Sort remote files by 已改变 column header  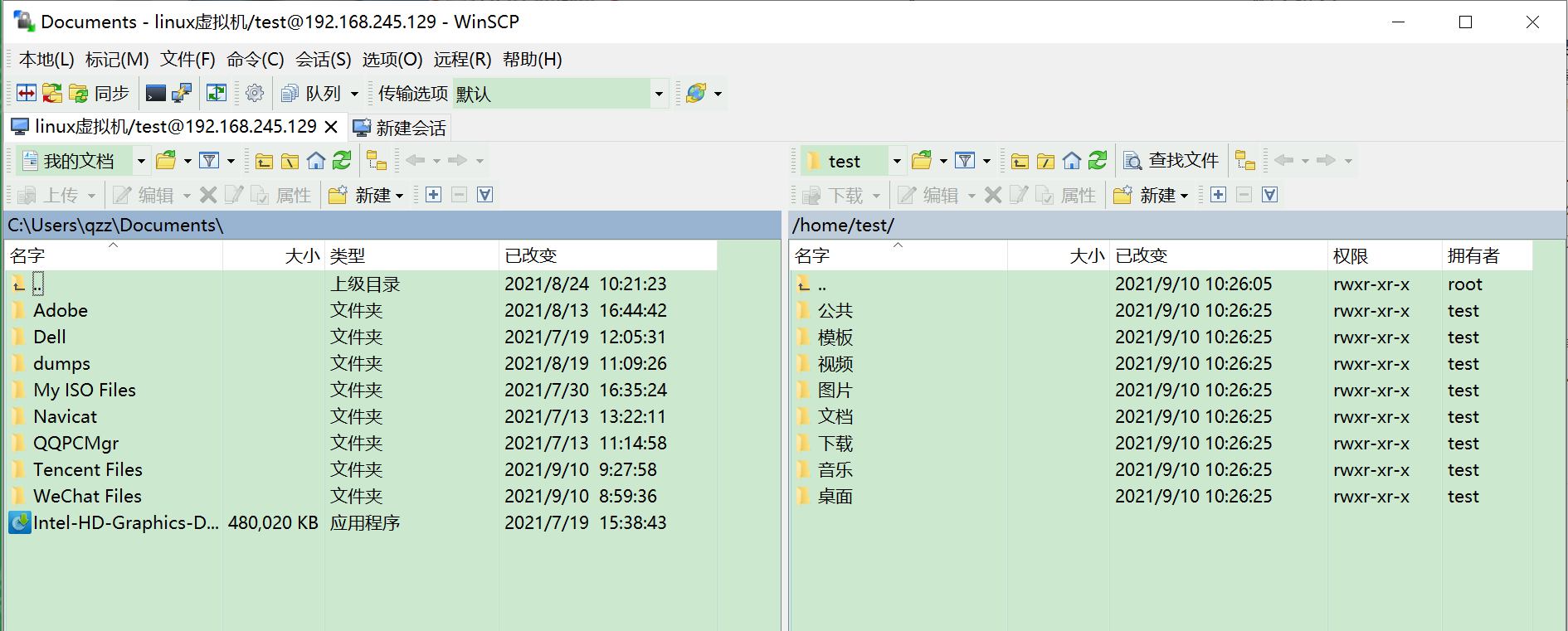[x=1219, y=255]
